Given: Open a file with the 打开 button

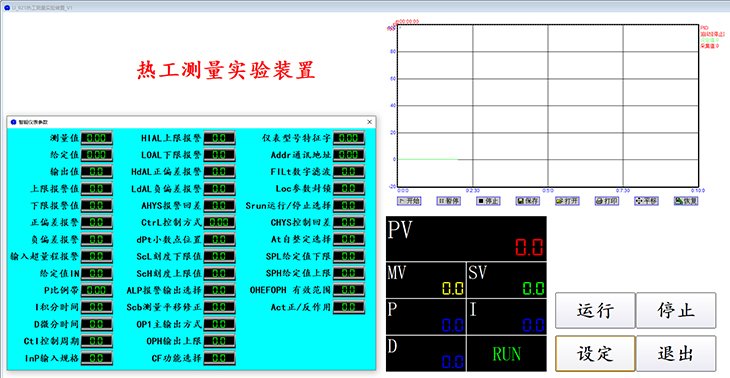Looking at the screenshot, I should pyautogui.click(x=567, y=201).
